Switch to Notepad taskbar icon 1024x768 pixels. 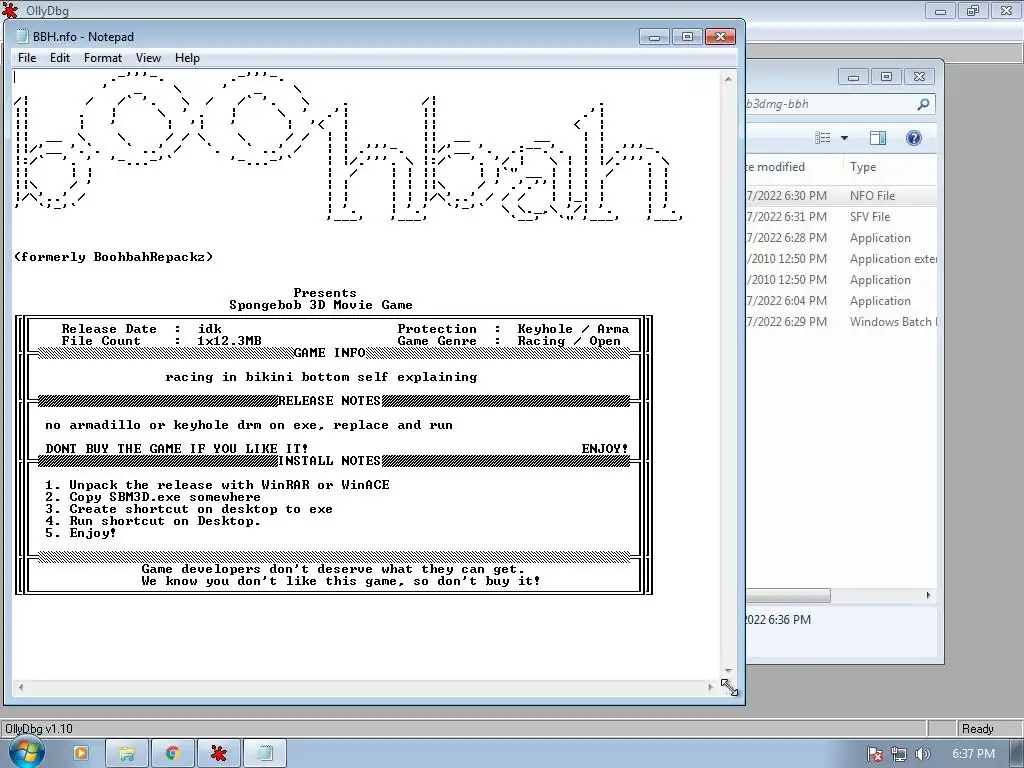click(264, 754)
